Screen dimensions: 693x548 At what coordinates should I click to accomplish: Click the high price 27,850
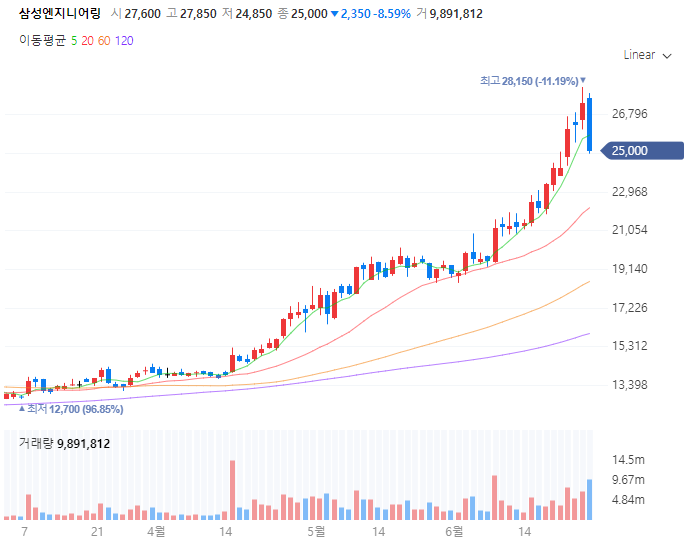click(198, 14)
